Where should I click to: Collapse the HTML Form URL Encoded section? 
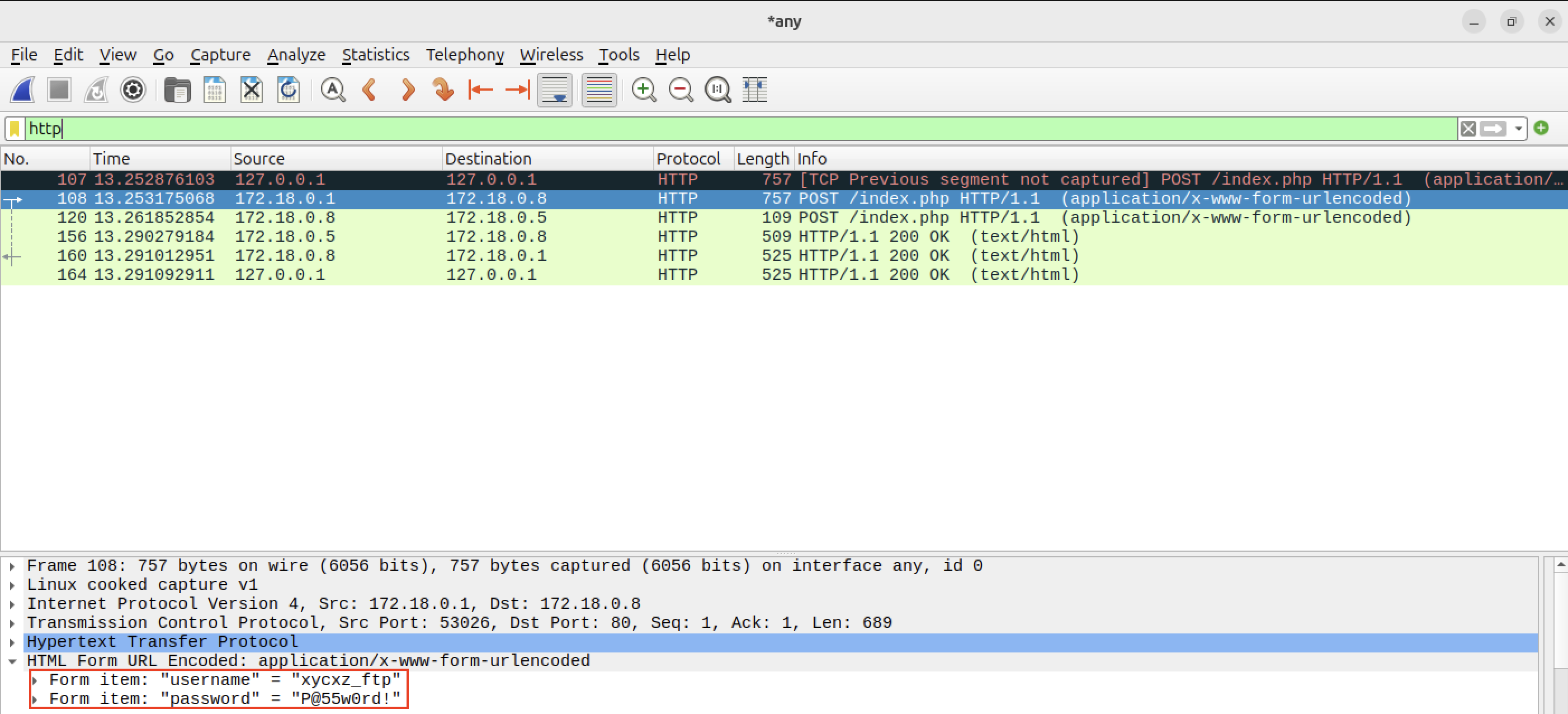(x=13, y=660)
